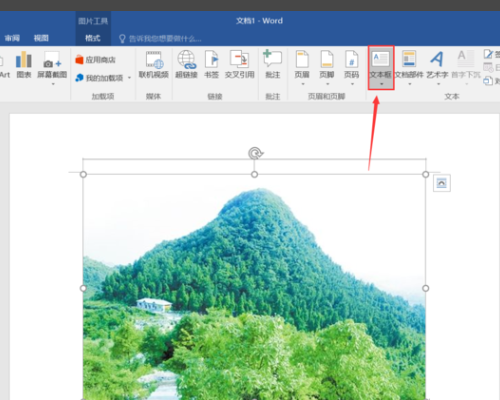Click the 图片工具 contextual tab label
This screenshot has height=400, width=500.
pyautogui.click(x=93, y=21)
